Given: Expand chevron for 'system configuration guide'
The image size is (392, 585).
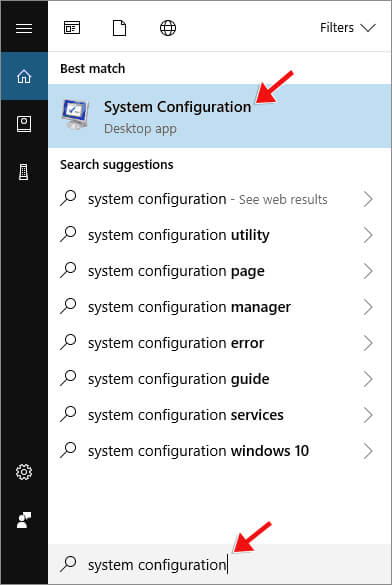Looking at the screenshot, I should pyautogui.click(x=368, y=379).
